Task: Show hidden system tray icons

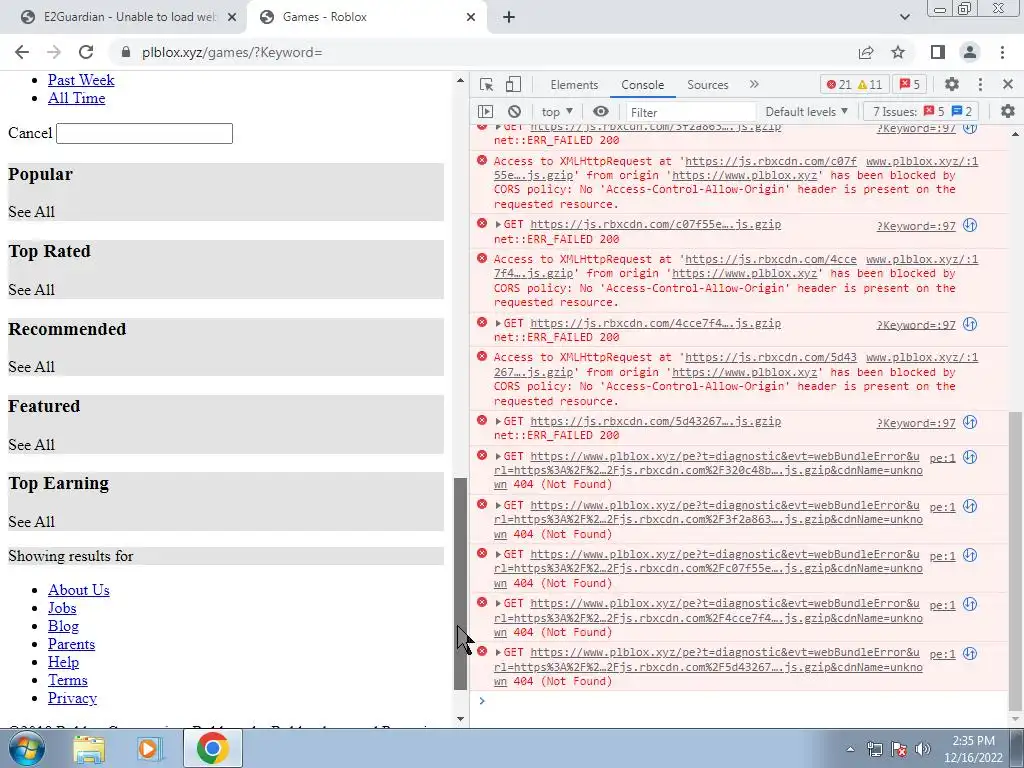Action: (x=850, y=749)
